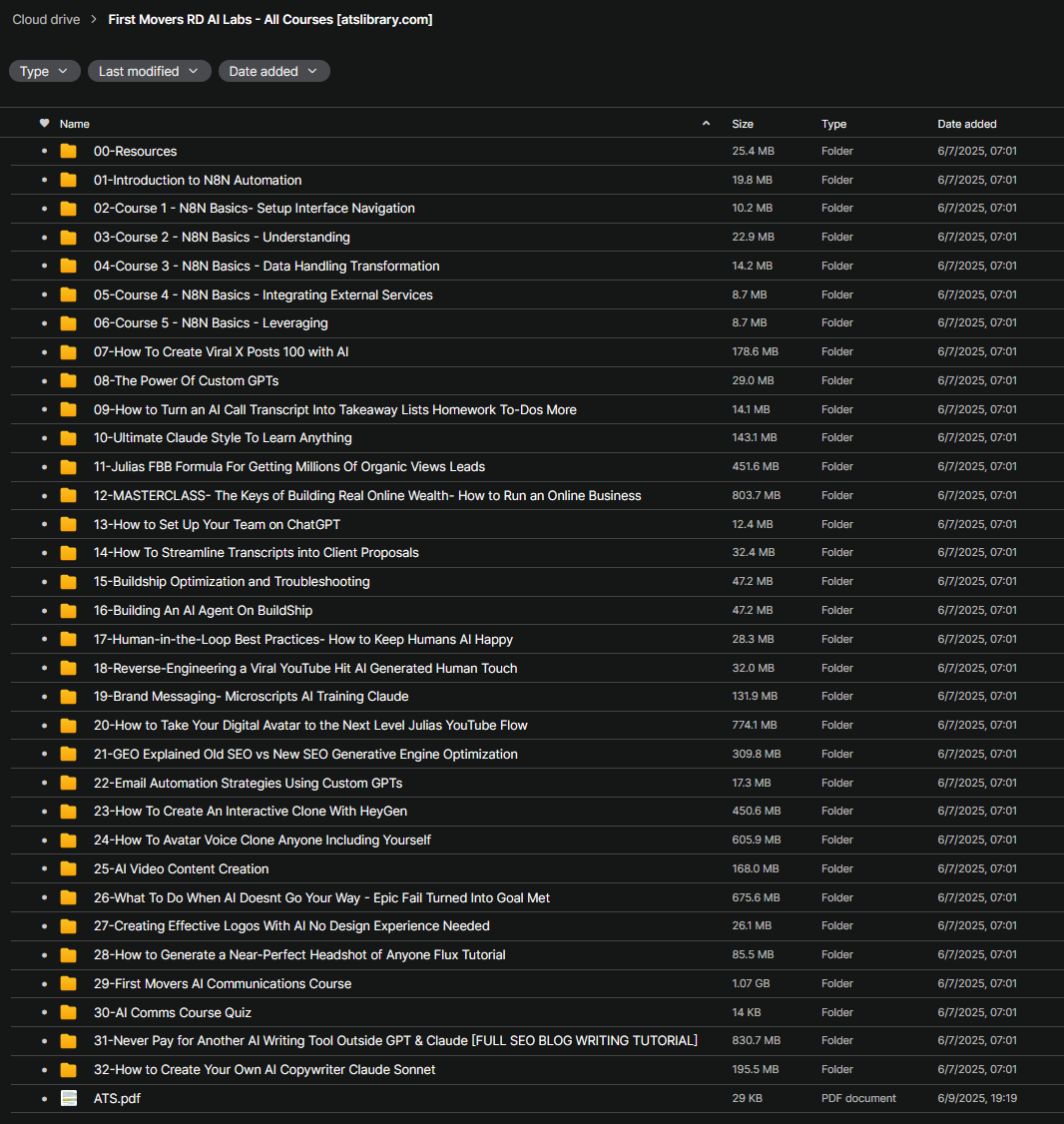Sort by the Date added column header
The height and width of the screenshot is (1124, 1064).
(966, 124)
